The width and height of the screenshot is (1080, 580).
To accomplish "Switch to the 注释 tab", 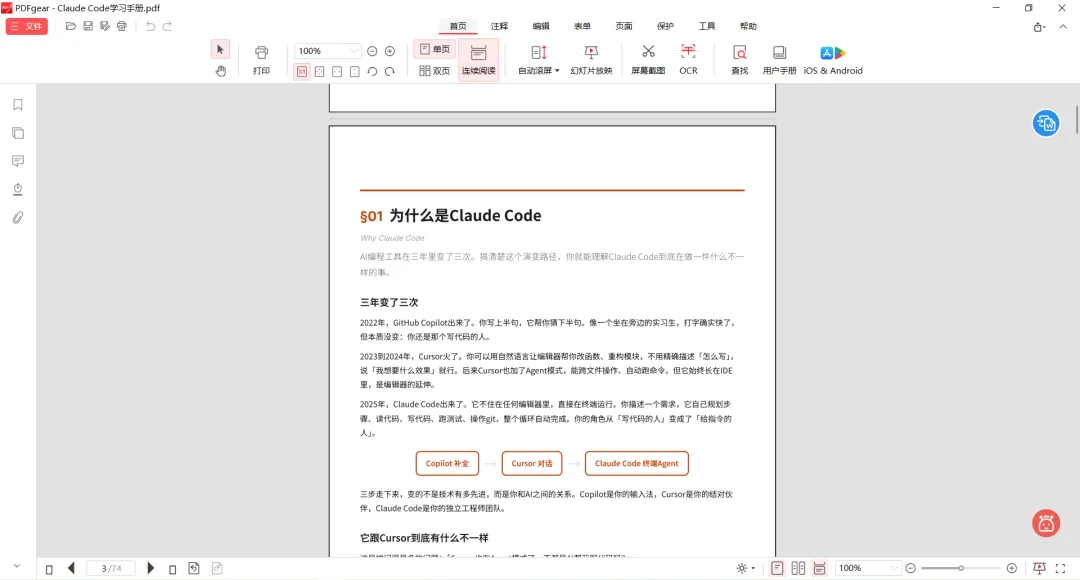I will pos(499,26).
